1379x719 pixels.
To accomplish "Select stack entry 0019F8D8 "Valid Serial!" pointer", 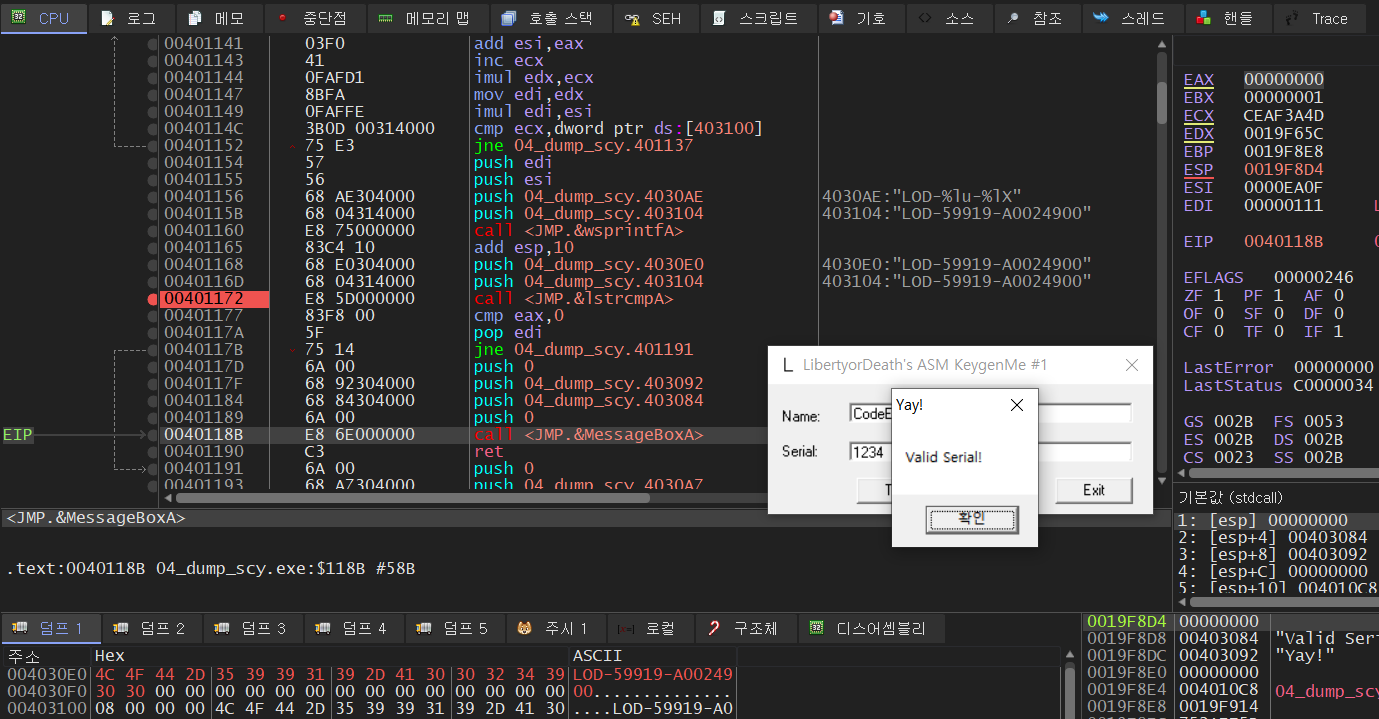I will tap(1230, 638).
